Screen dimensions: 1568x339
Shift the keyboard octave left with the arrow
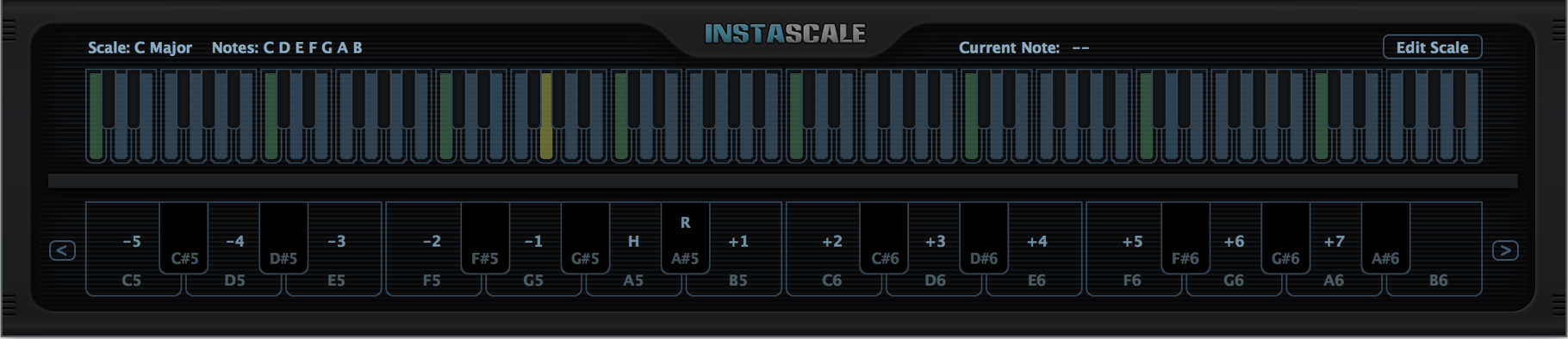pyautogui.click(x=62, y=250)
